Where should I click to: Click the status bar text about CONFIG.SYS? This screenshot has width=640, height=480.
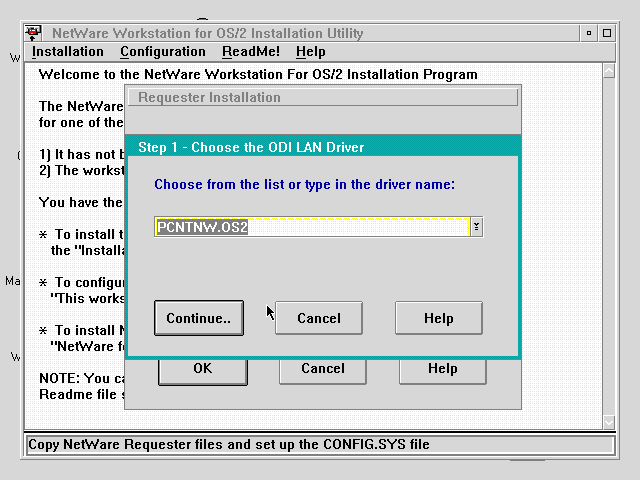tap(229, 444)
